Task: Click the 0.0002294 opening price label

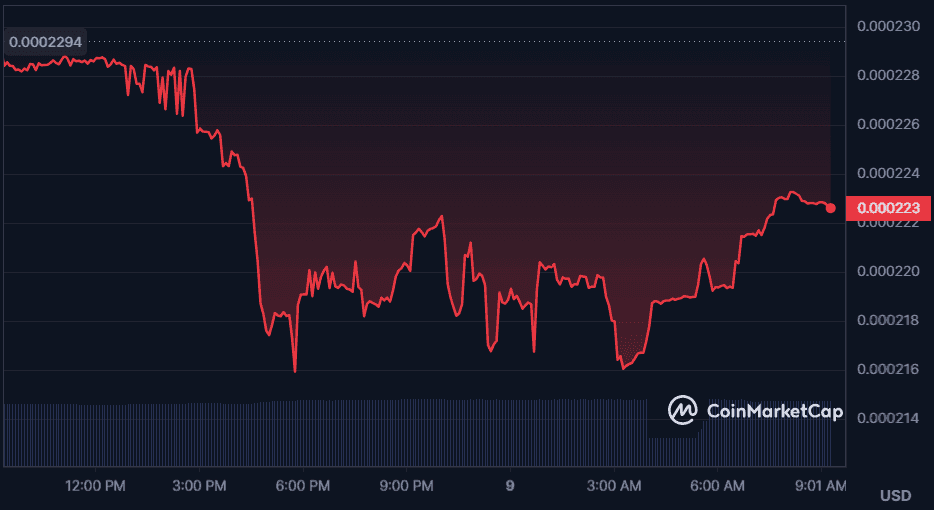Action: (x=46, y=42)
